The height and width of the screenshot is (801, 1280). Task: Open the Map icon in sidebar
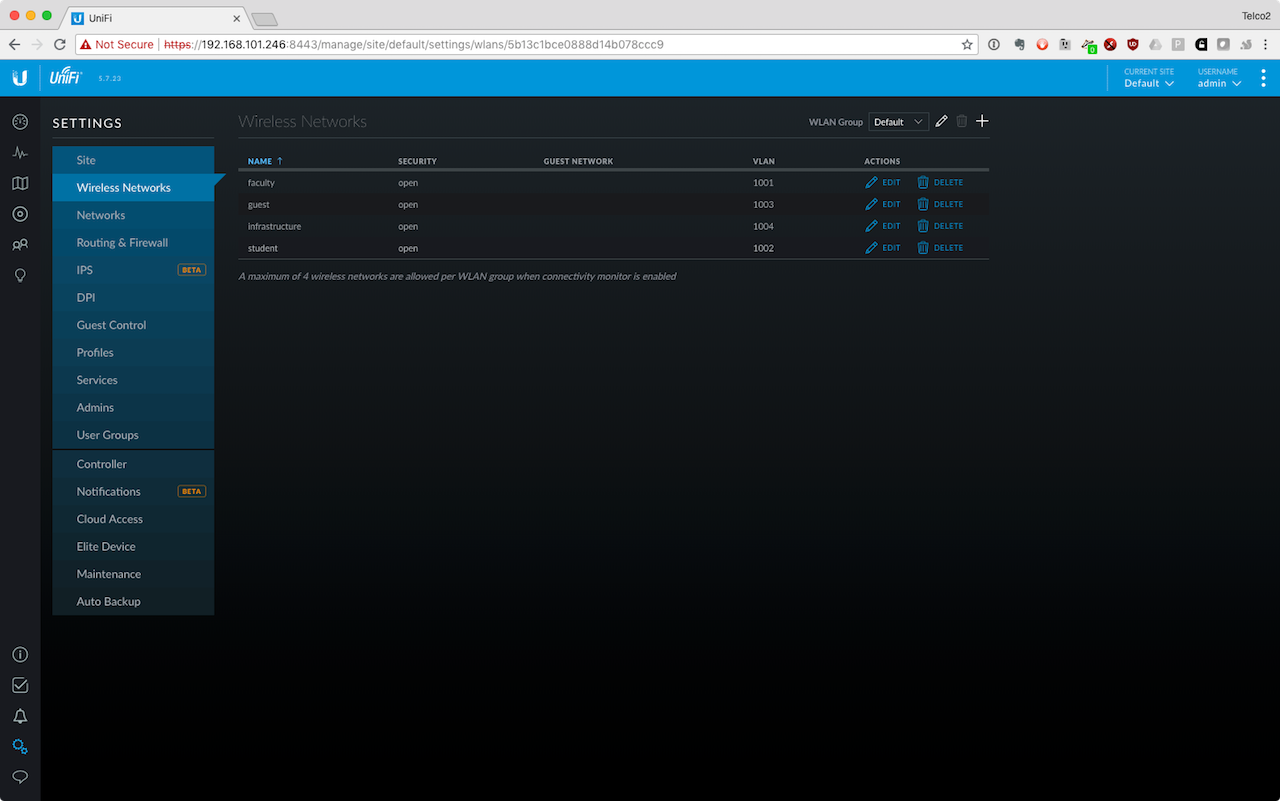pos(20,183)
